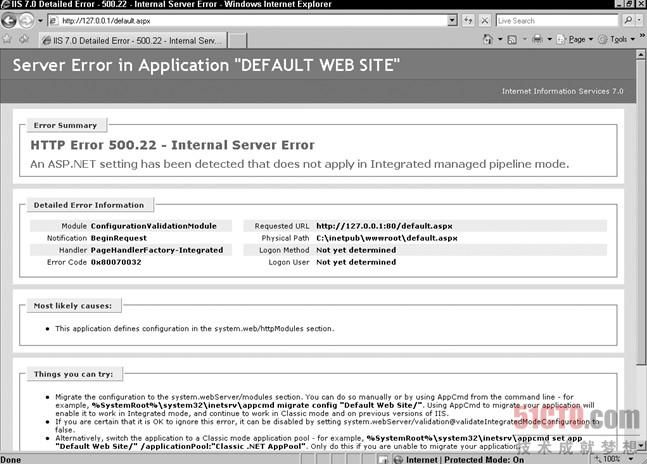Click the Internet Protected Mode status indicator
The height and width of the screenshot is (464, 647).
(x=458, y=459)
